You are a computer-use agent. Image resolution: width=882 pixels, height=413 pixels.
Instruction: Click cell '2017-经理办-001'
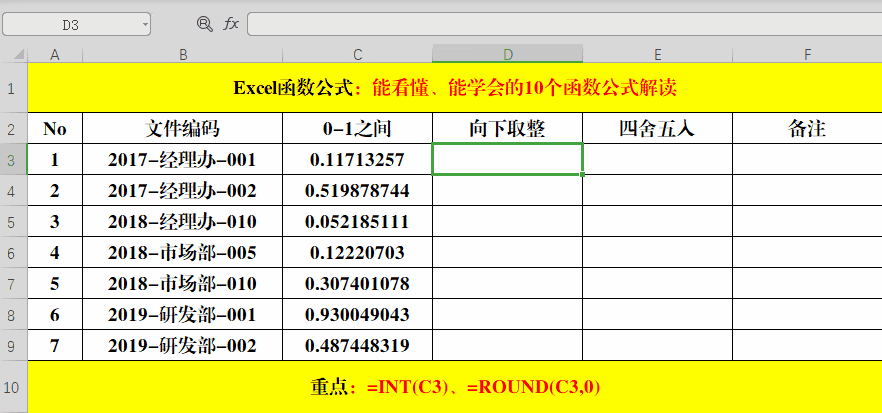(x=183, y=160)
